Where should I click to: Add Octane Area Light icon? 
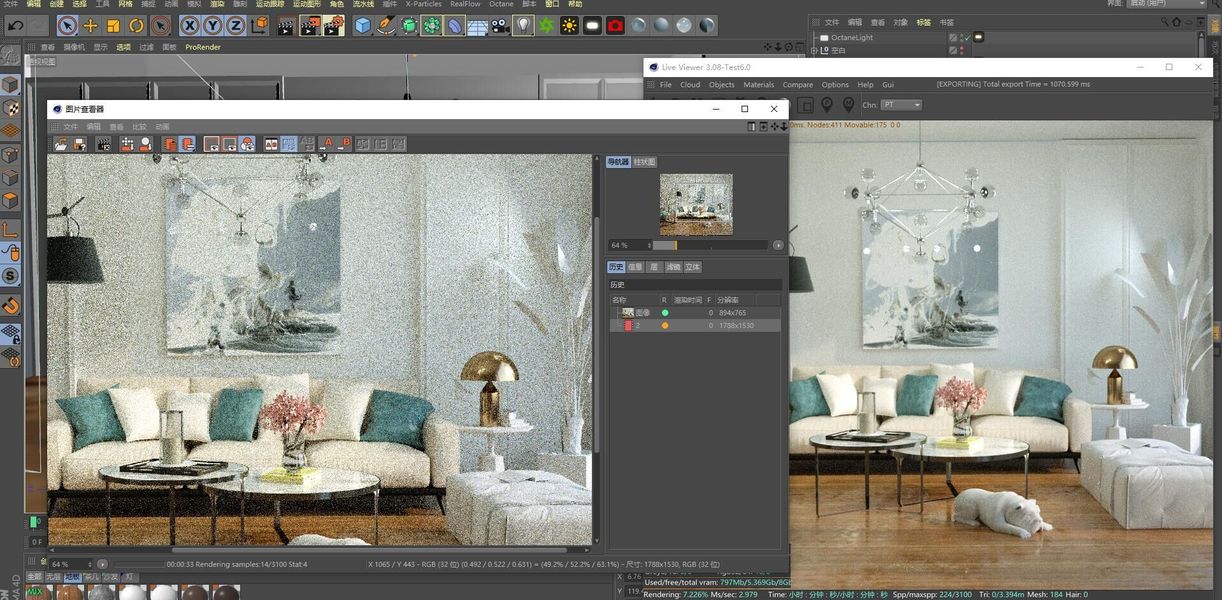point(592,25)
